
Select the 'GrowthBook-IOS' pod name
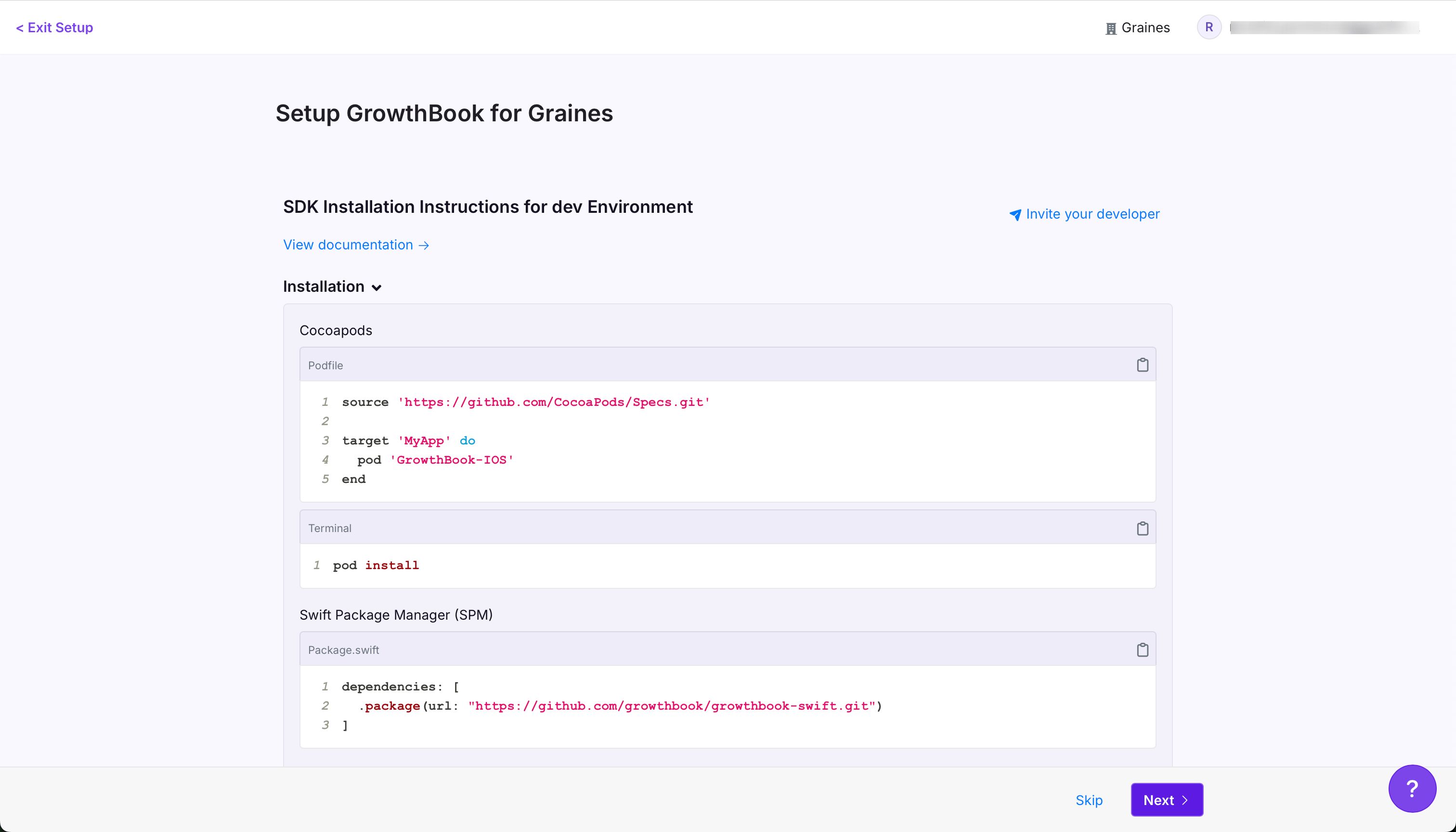click(452, 460)
